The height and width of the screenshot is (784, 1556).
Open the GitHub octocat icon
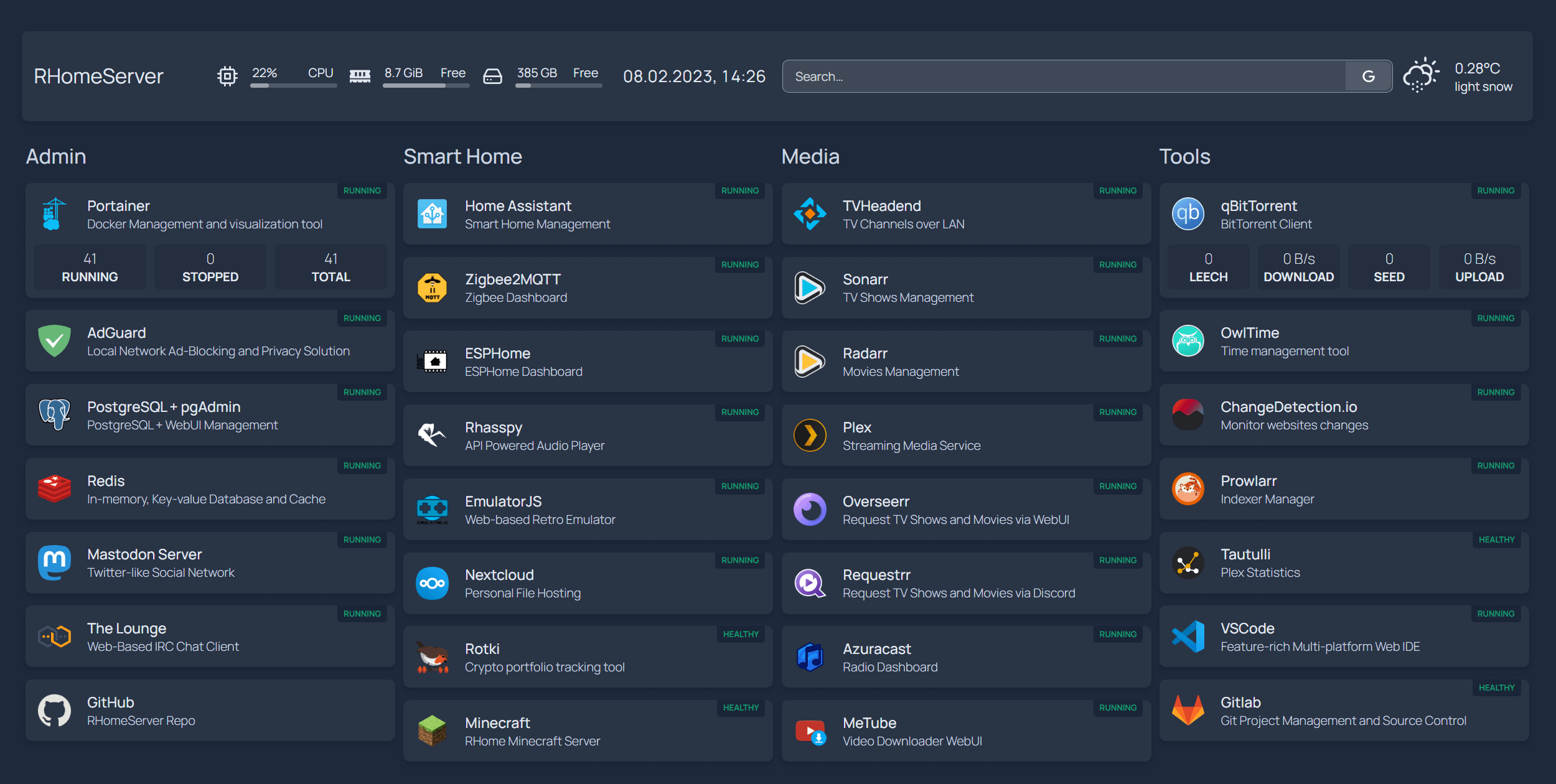pos(54,711)
